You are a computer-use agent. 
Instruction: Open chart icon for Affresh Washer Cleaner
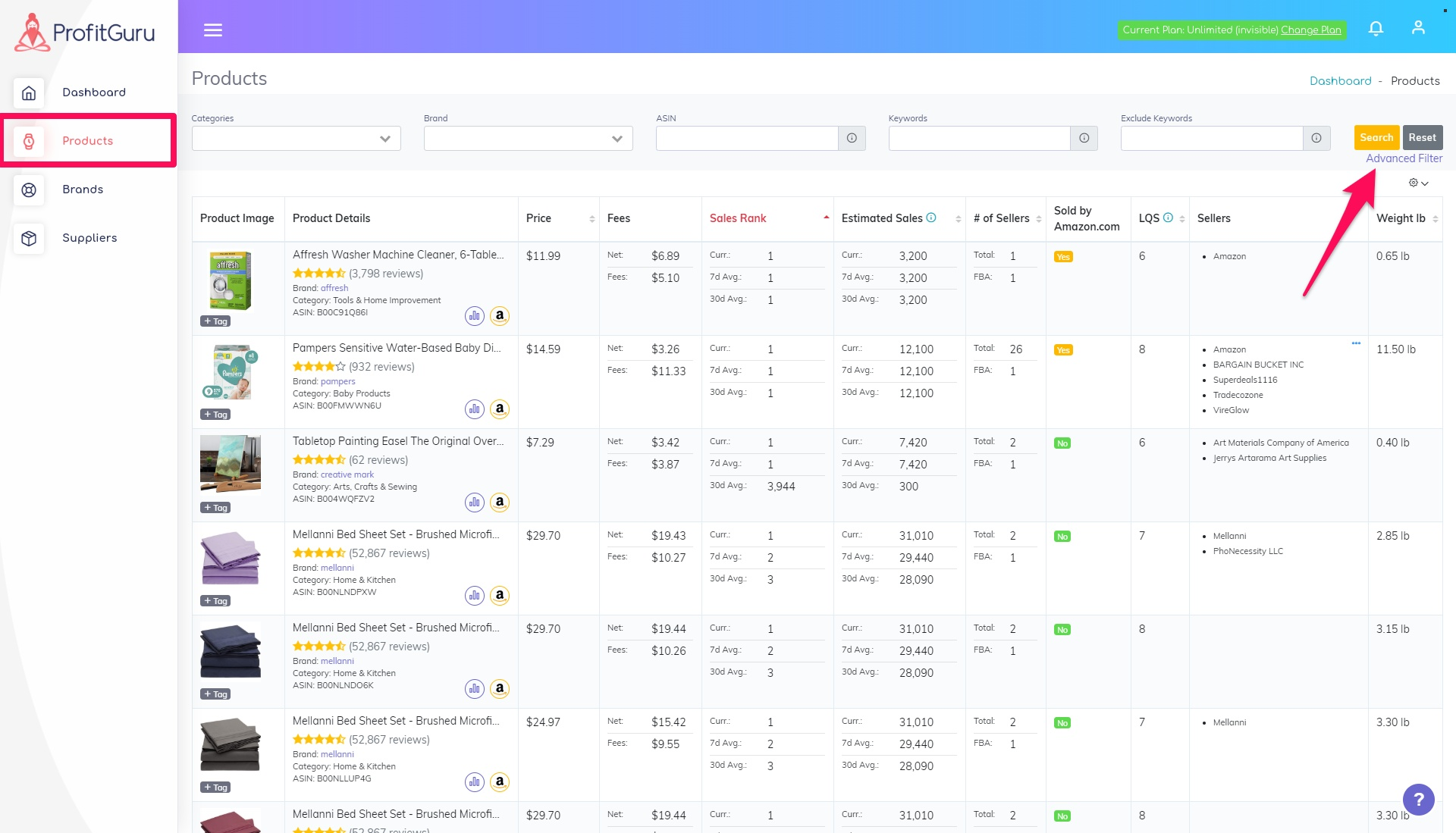(x=475, y=316)
